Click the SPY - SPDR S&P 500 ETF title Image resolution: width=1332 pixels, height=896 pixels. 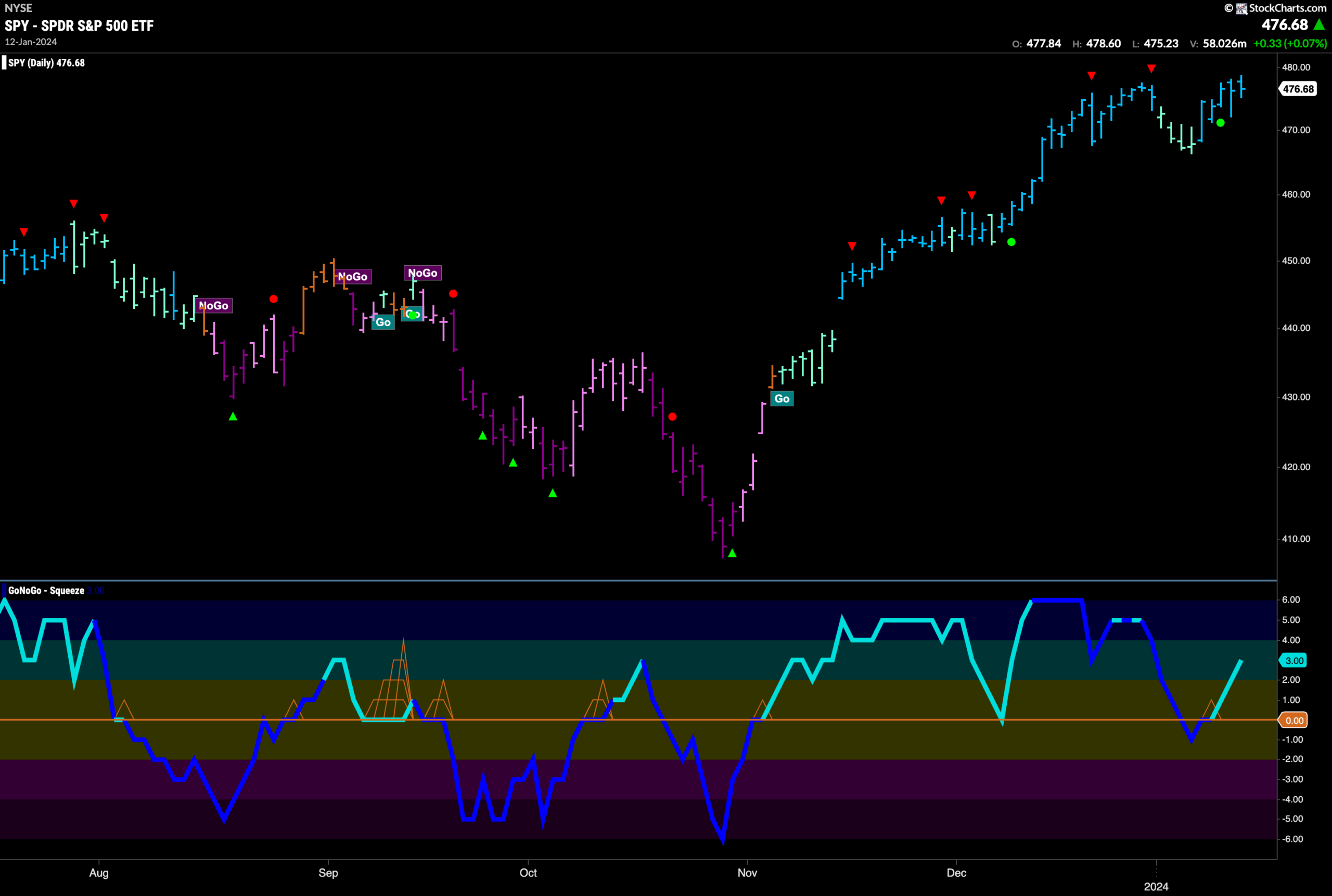[x=80, y=25]
